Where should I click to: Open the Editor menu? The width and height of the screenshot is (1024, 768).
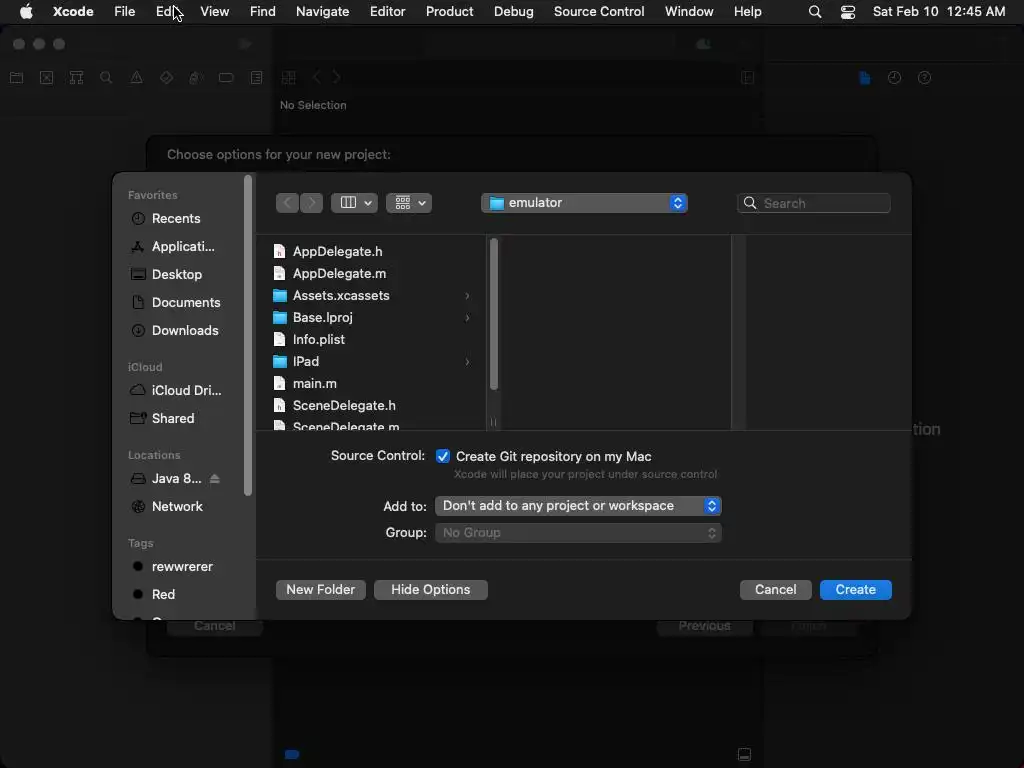coord(387,11)
